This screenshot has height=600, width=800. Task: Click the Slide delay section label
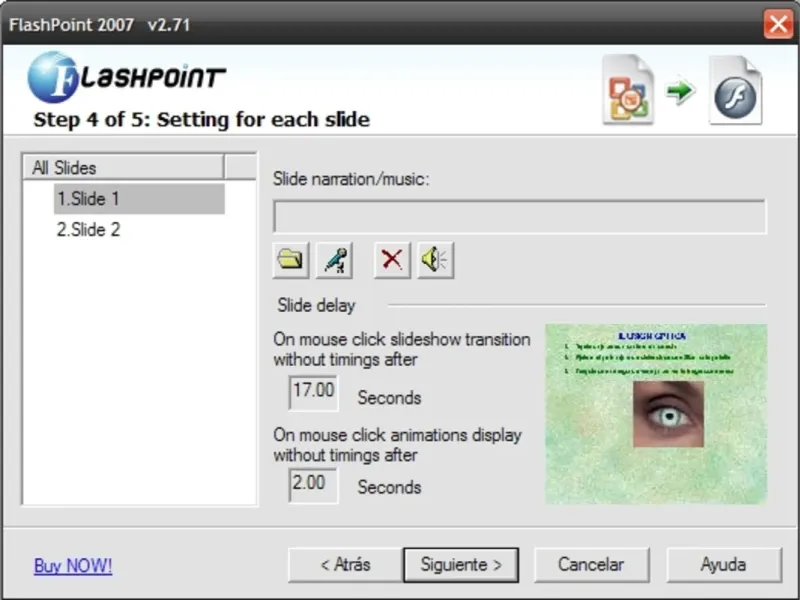316,305
